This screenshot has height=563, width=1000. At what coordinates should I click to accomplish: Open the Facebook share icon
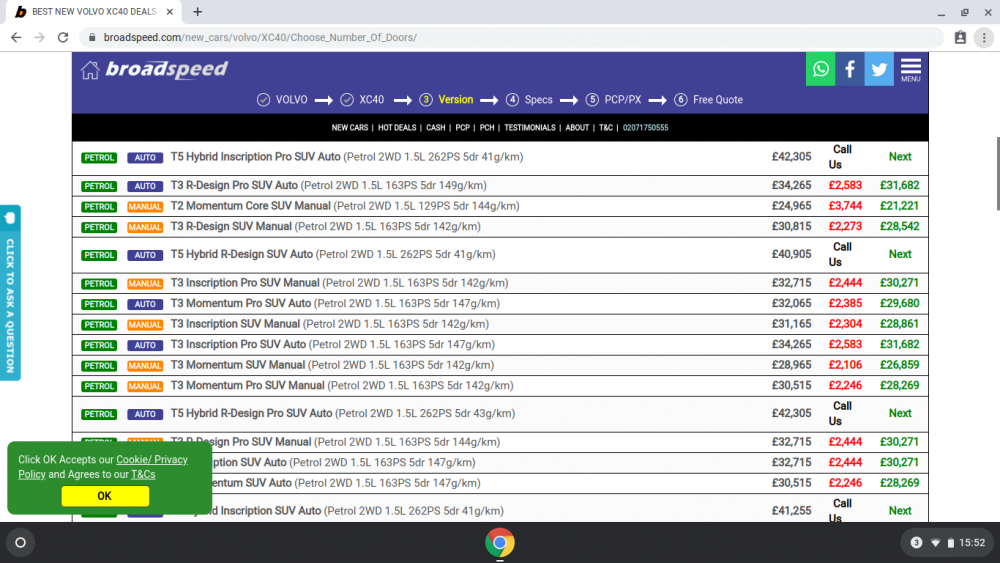849,69
